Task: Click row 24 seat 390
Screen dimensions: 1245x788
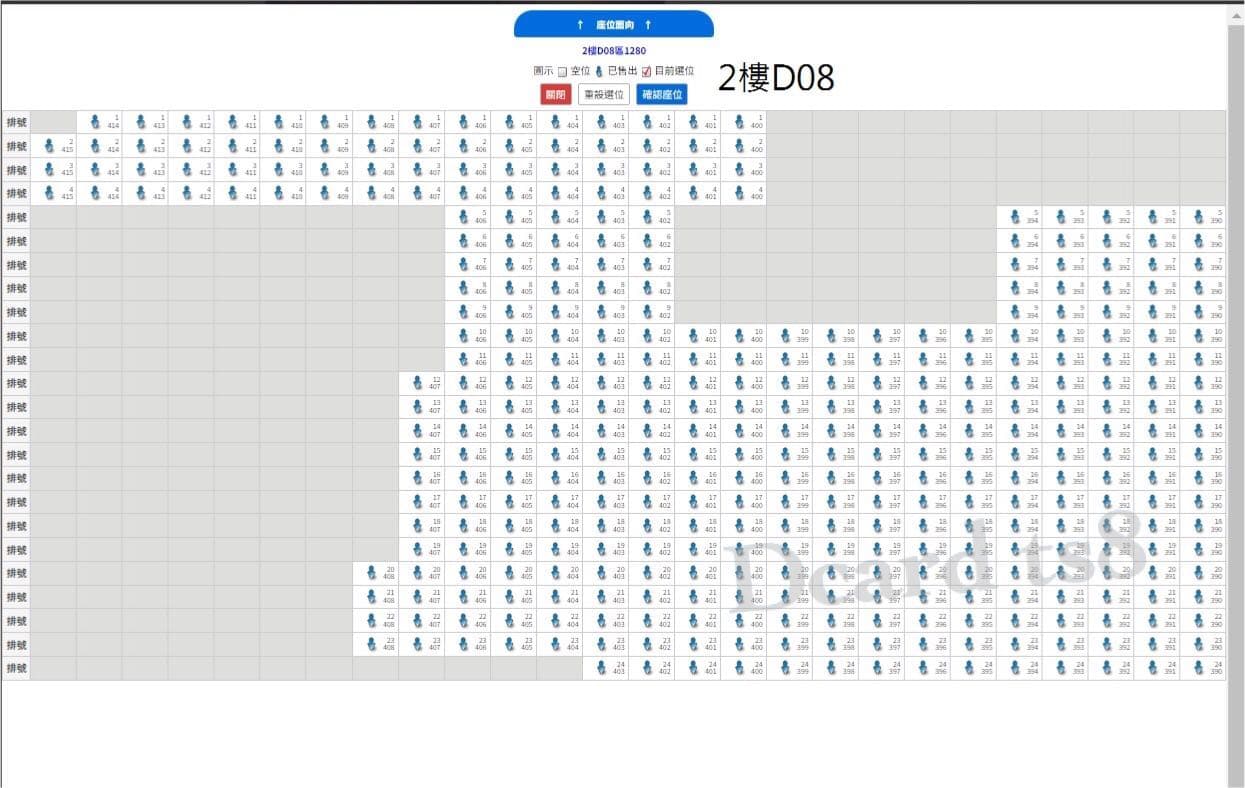Action: click(1204, 668)
